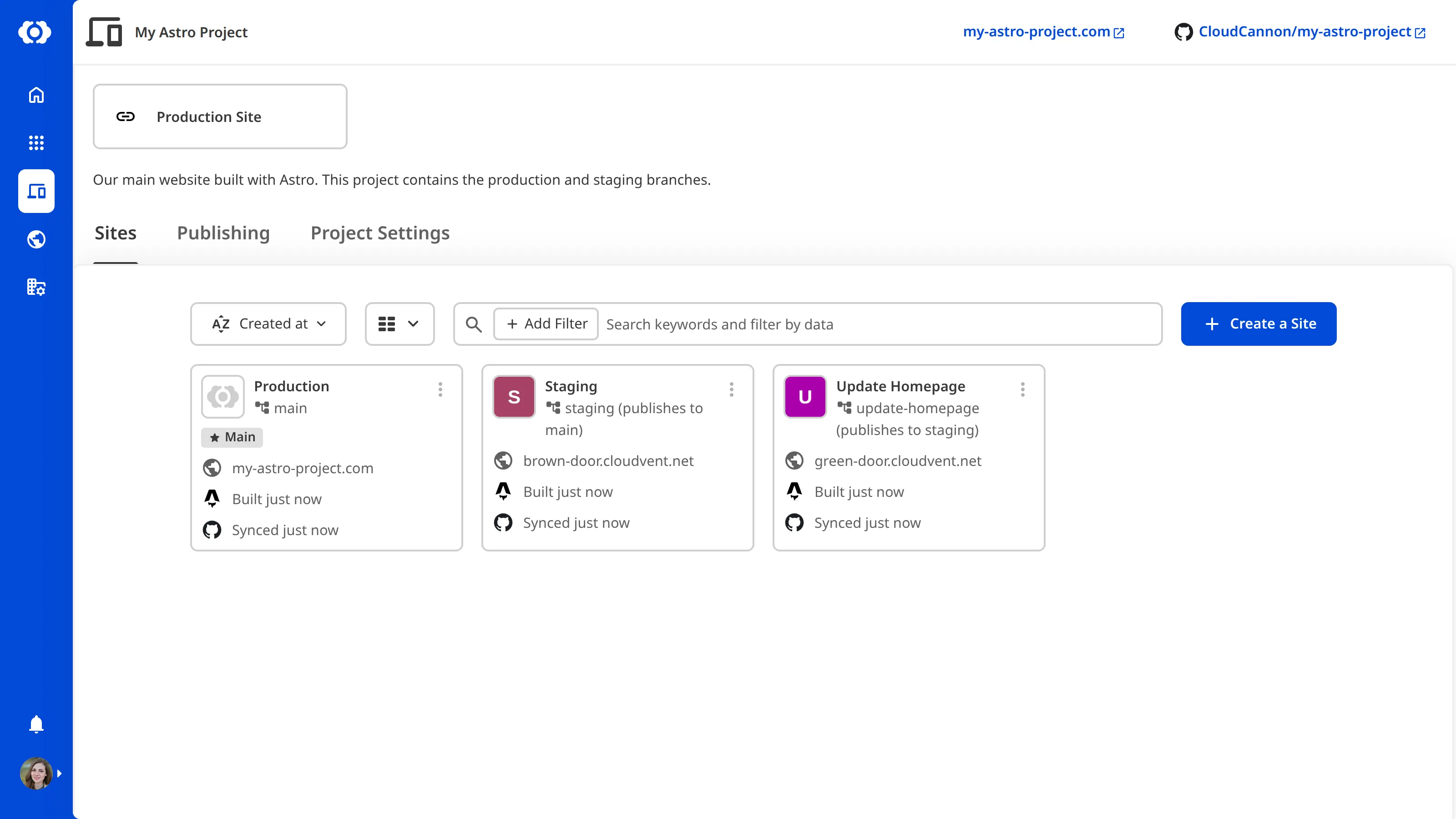This screenshot has height=819, width=1456.
Task: Open the layout view dropdown beside the sort control
Action: click(399, 324)
